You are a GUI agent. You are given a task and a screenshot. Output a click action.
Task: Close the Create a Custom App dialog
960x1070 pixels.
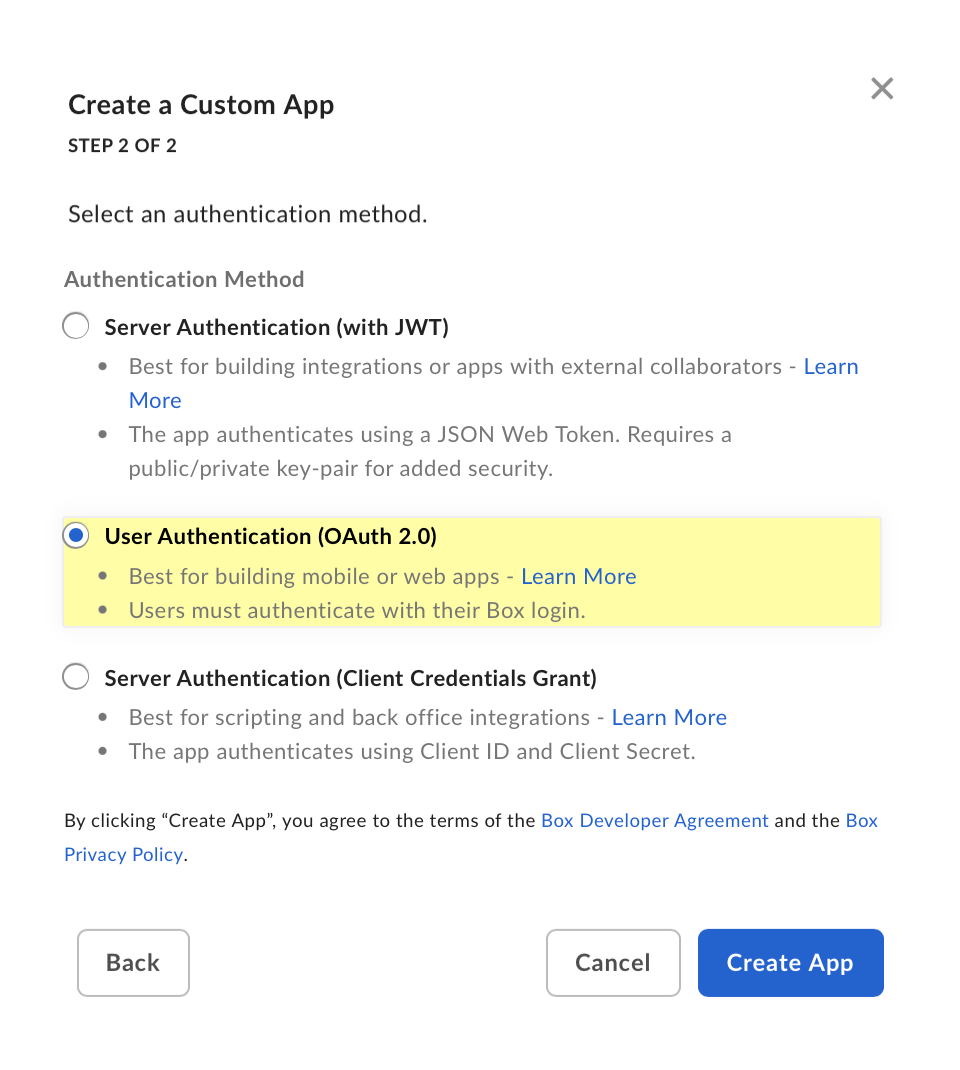point(881,89)
